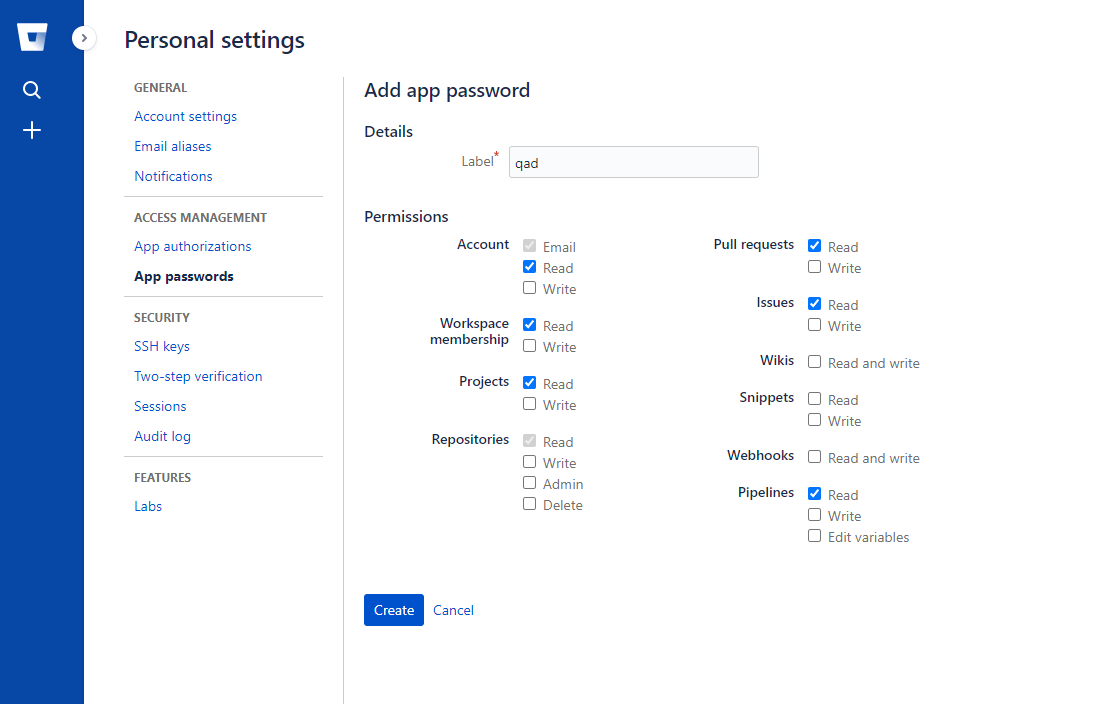Viewport: 1097px width, 704px height.
Task: Enable Pipelines Edit variables
Action: (x=814, y=536)
